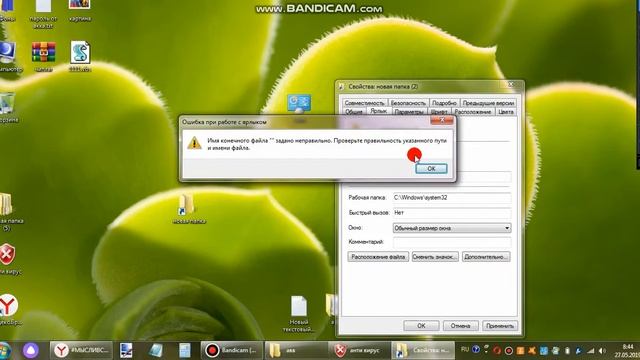Switch to the 'Безопасность' tab
The image size is (640, 360).
click(x=408, y=103)
